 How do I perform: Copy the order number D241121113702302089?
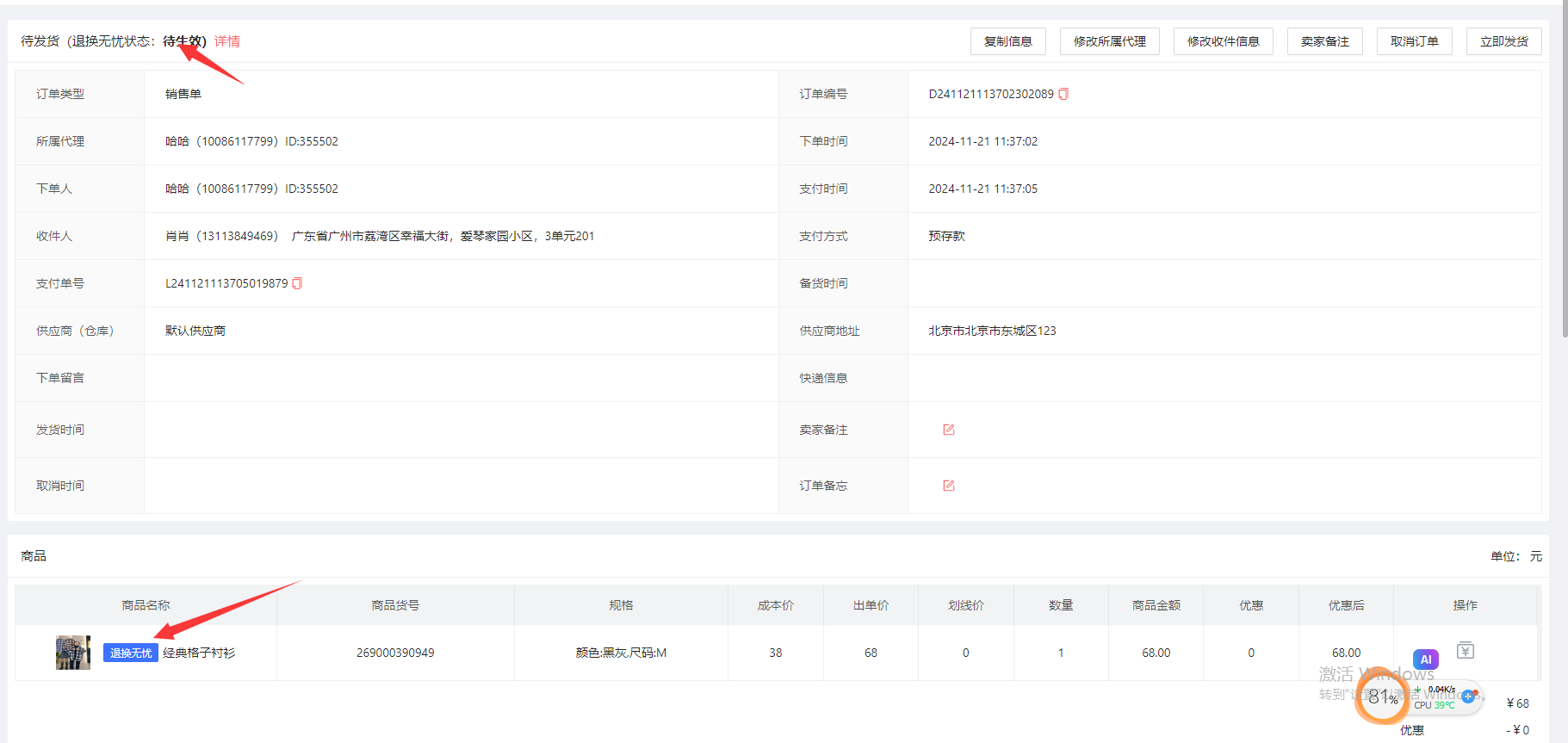(x=1063, y=94)
